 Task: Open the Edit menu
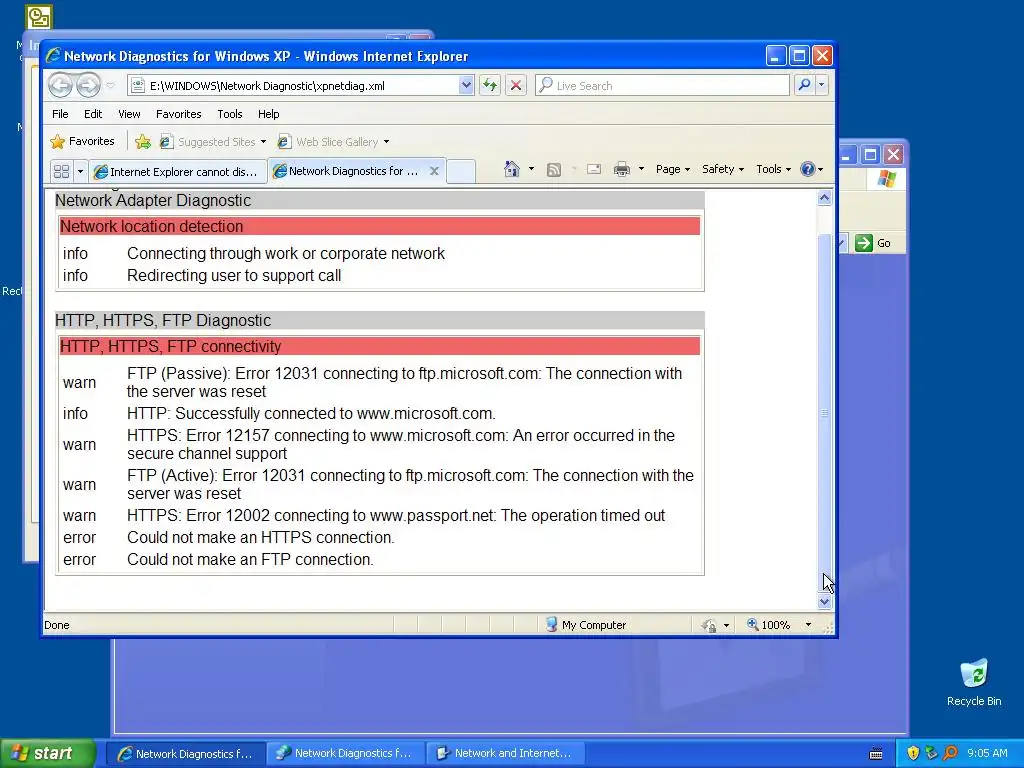coord(93,114)
